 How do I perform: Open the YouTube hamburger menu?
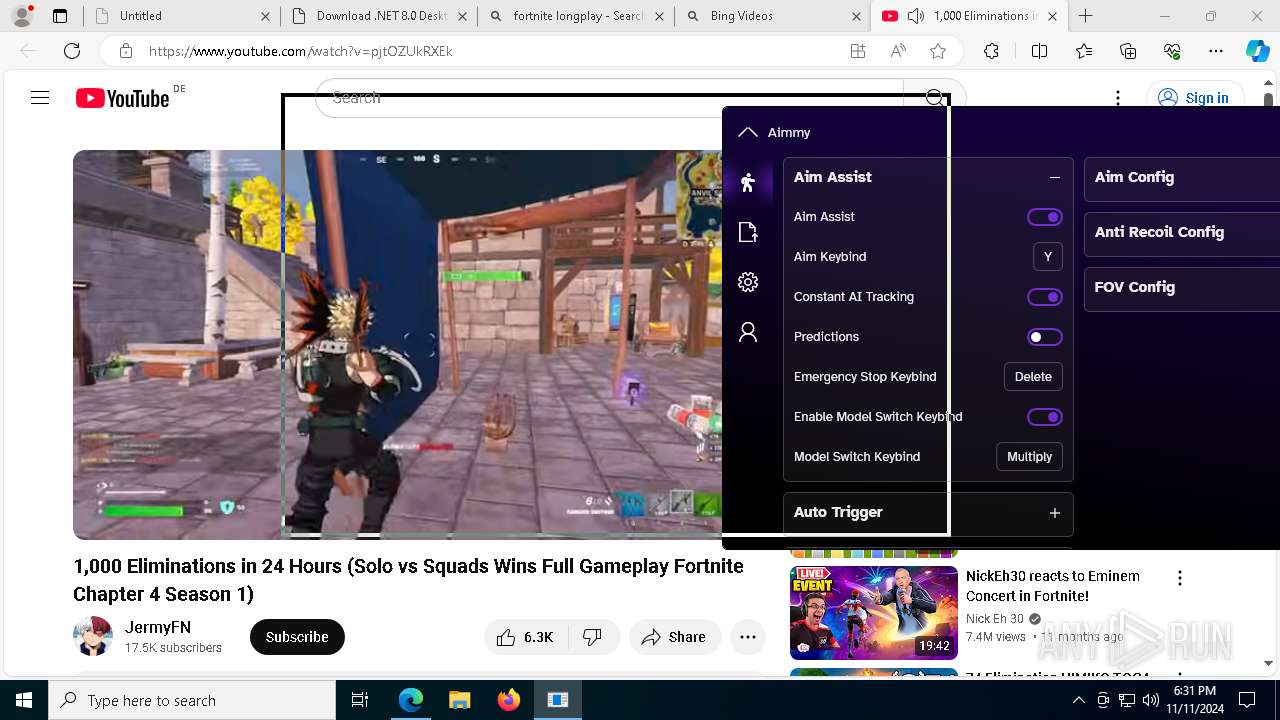(x=40, y=98)
